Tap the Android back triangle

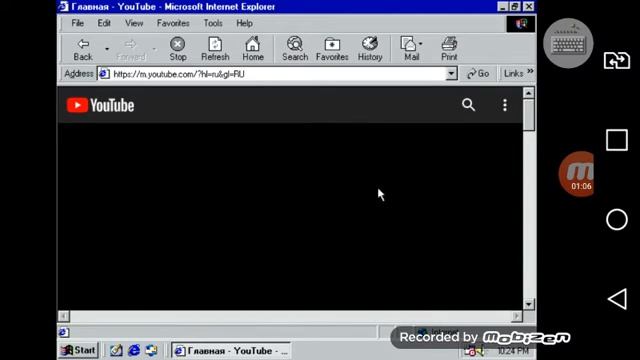point(617,299)
